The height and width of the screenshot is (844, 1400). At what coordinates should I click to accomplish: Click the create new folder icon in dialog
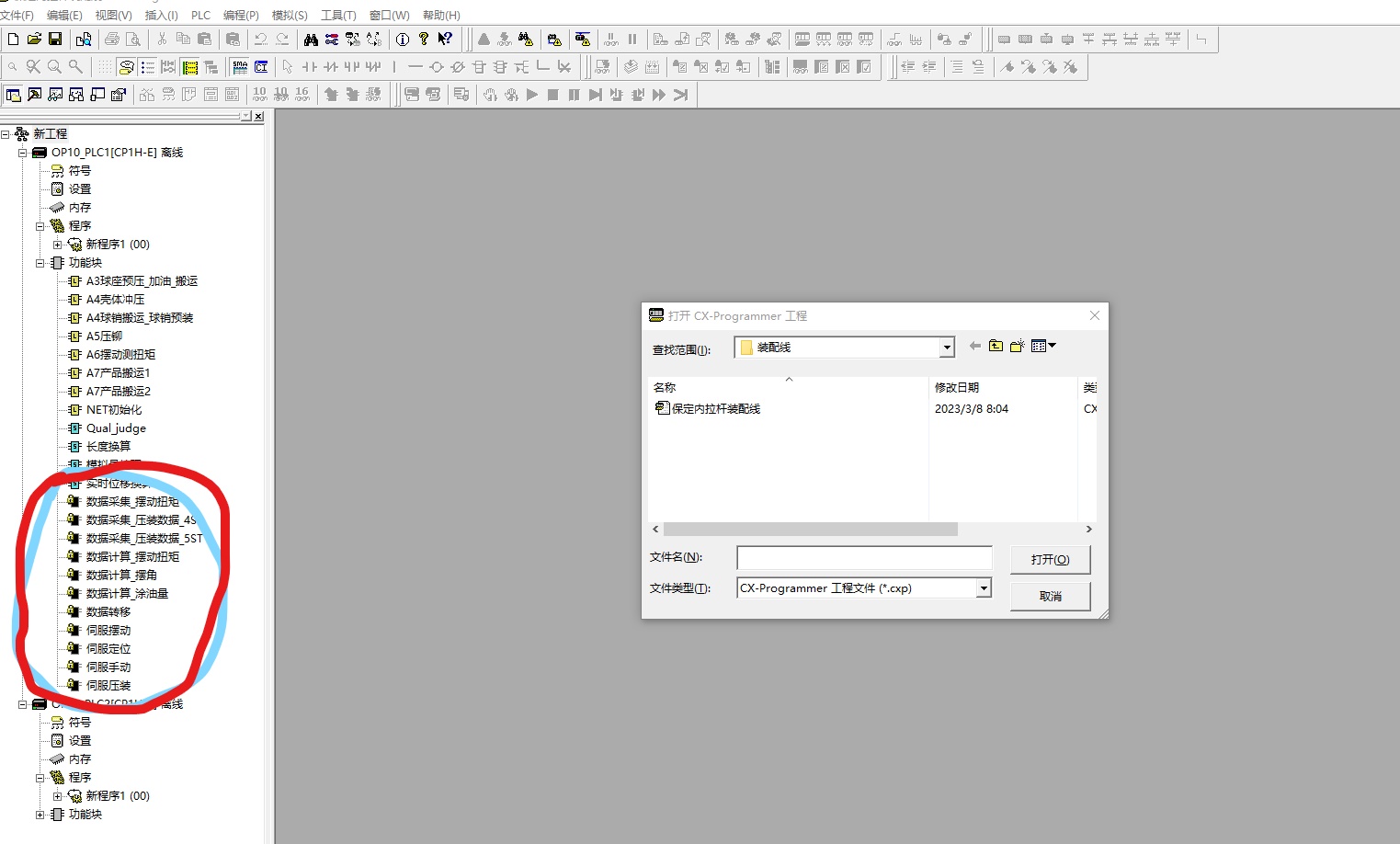click(x=1017, y=347)
